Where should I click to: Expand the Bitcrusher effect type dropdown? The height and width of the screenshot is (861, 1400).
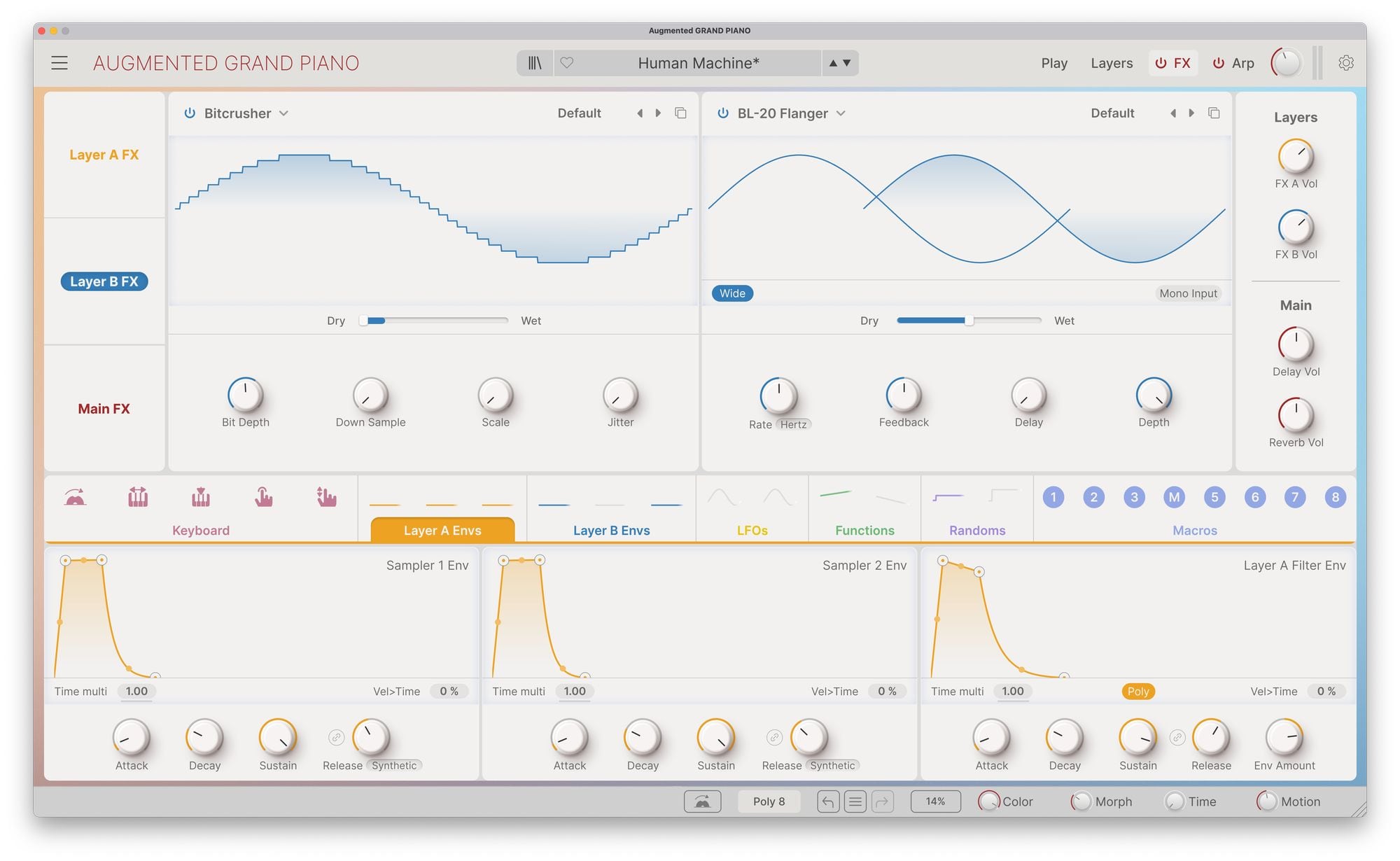pos(283,113)
